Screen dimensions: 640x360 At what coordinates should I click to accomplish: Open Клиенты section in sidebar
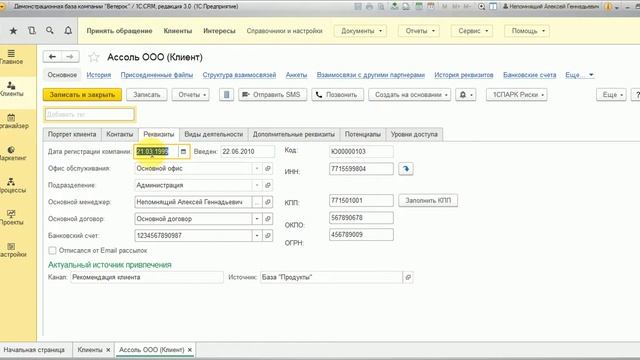(11, 89)
